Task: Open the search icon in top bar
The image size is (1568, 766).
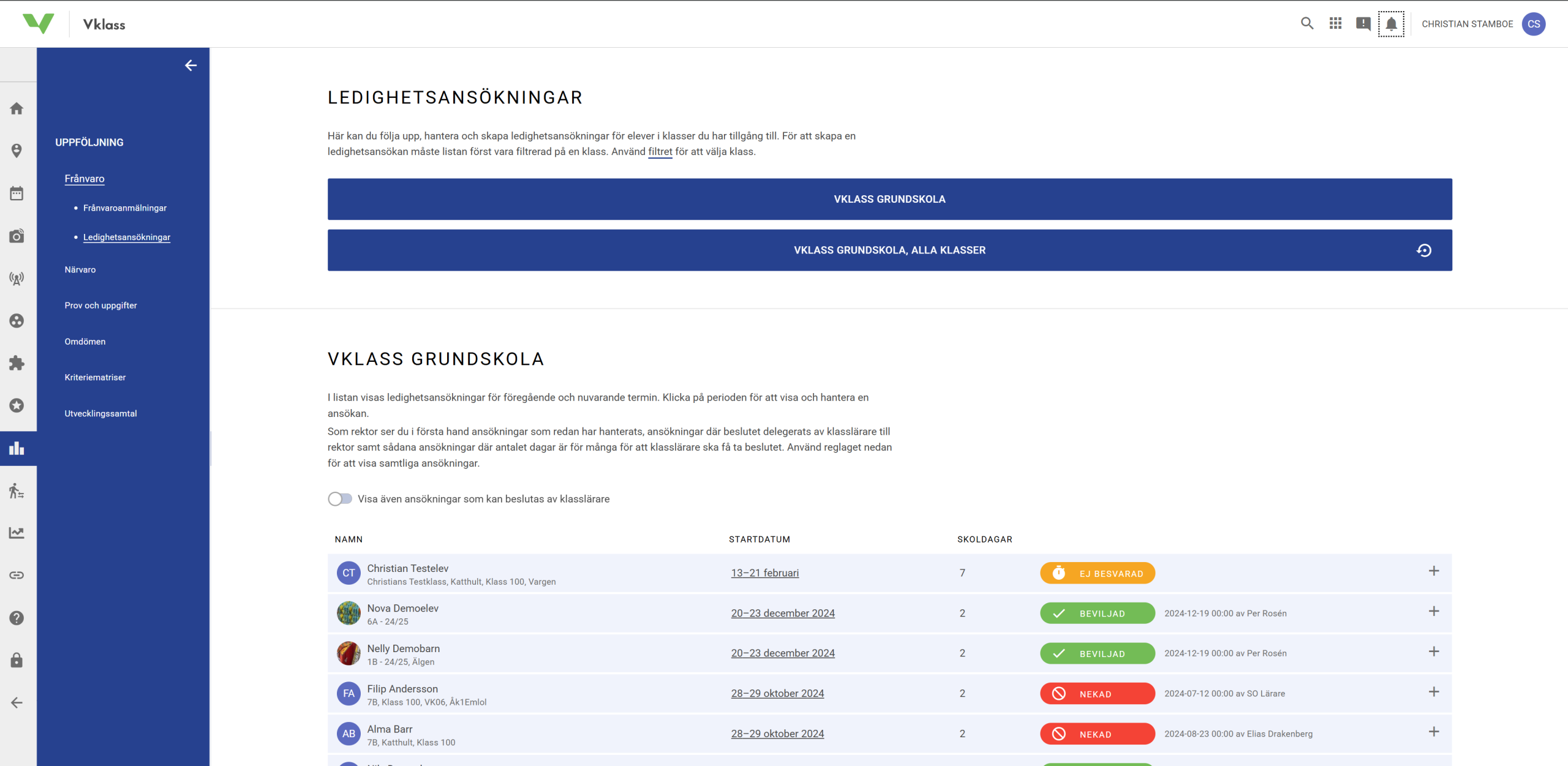Action: (1306, 23)
